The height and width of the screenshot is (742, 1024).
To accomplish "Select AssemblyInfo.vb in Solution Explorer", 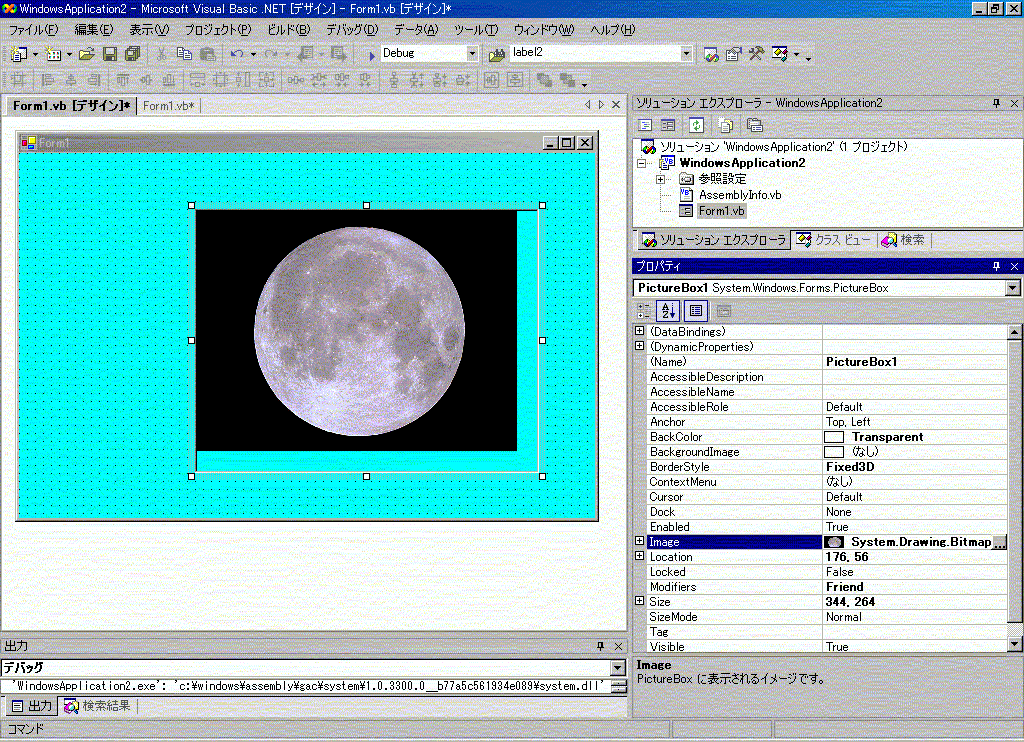I will [x=740, y=195].
